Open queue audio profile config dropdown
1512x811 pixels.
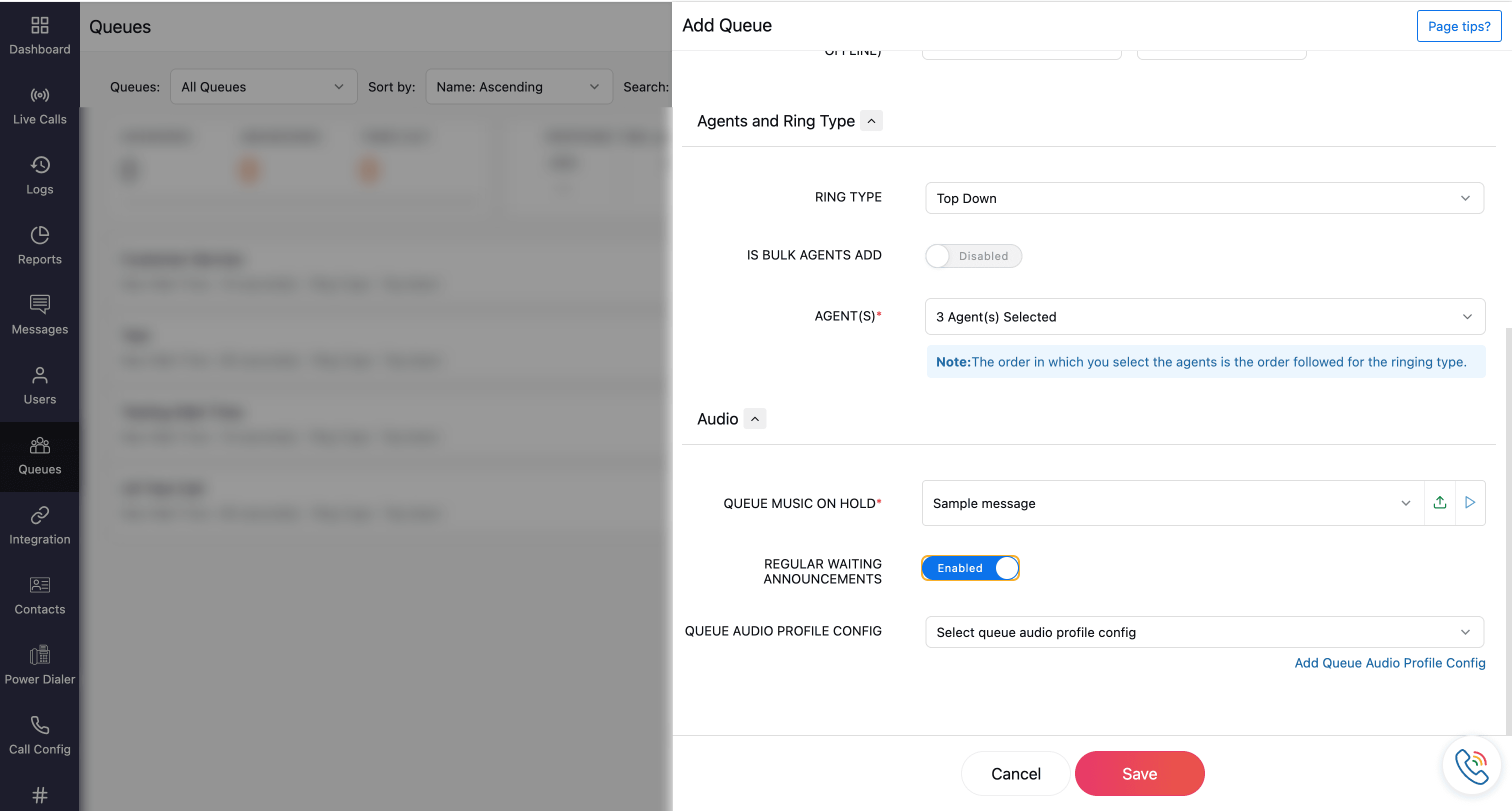pyautogui.click(x=1204, y=632)
